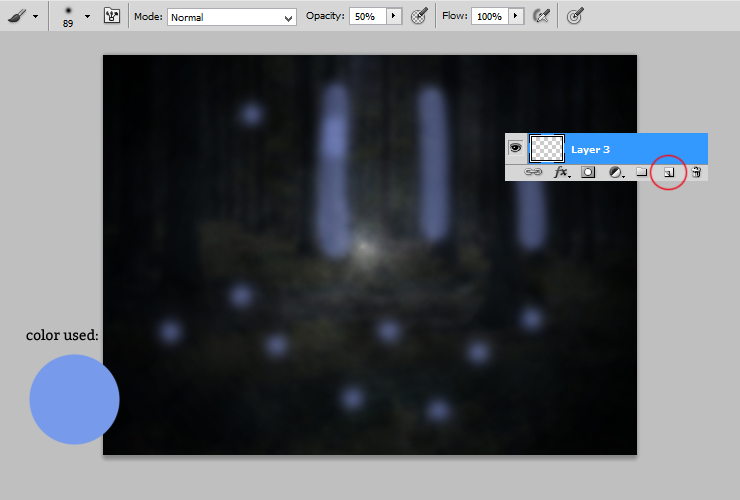Create new fill or adjustment layer
Image resolution: width=740 pixels, height=500 pixels.
coord(616,172)
